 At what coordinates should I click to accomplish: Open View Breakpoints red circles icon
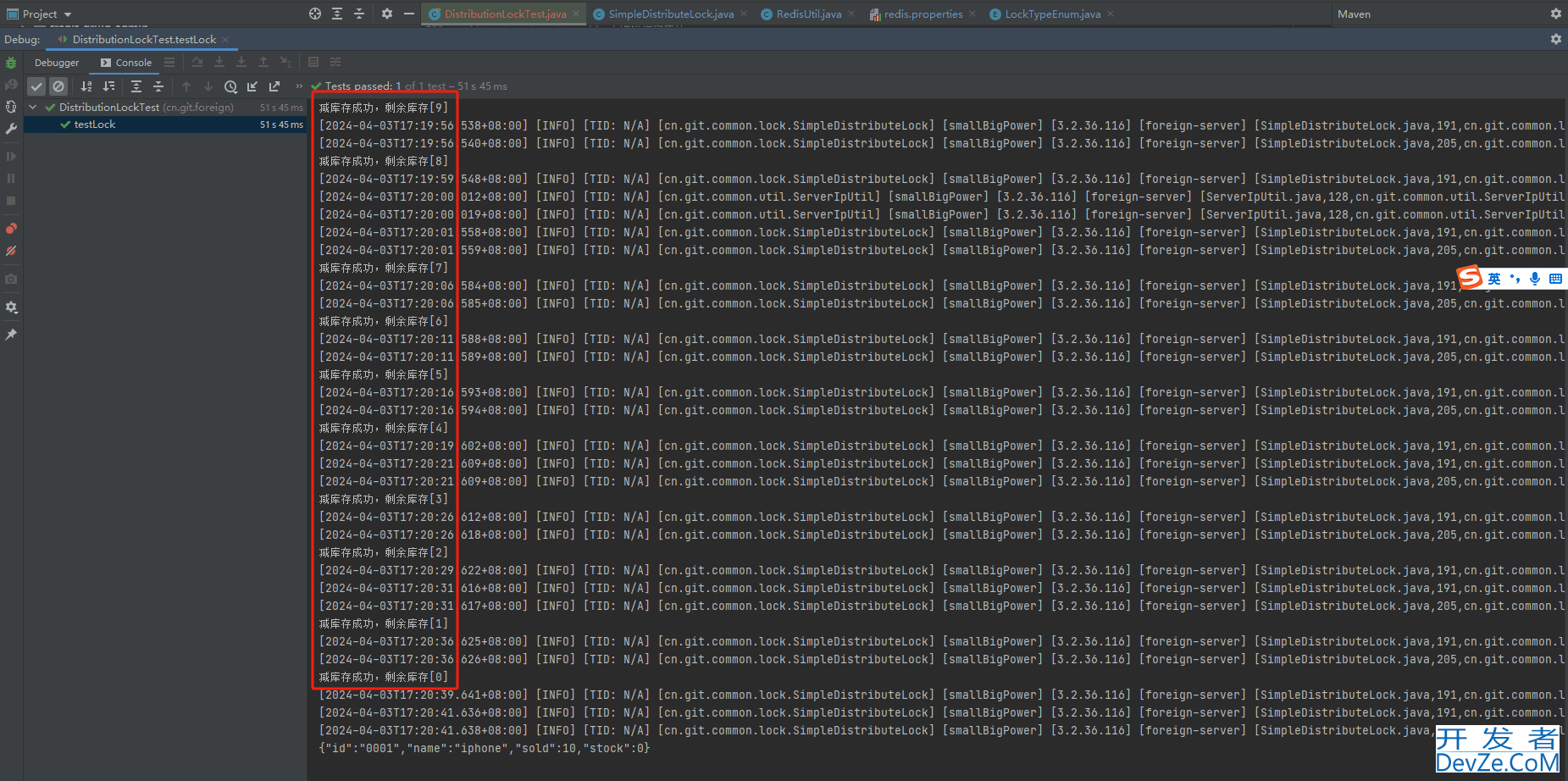11,229
